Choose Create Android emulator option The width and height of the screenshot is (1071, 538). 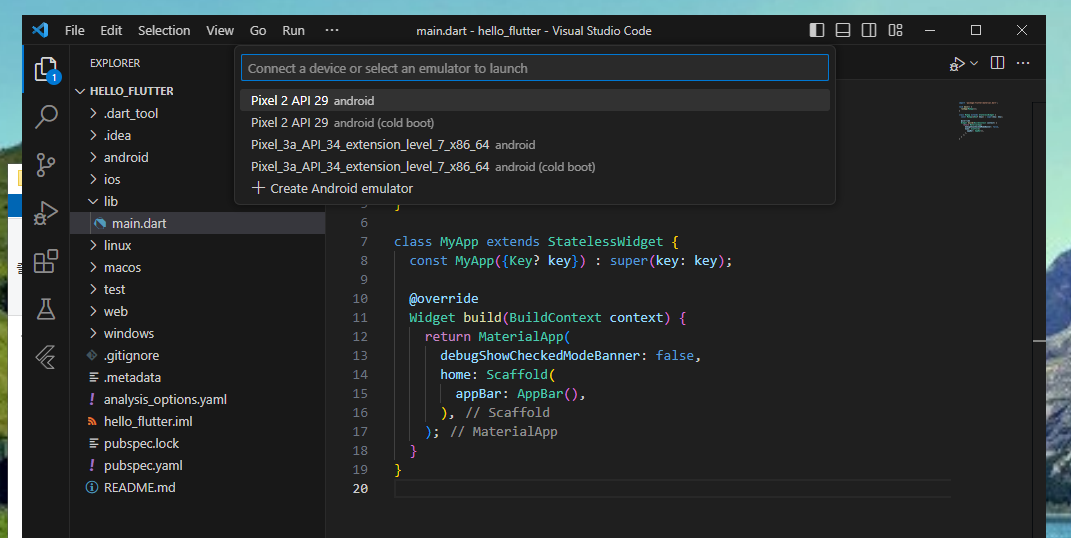point(535,188)
